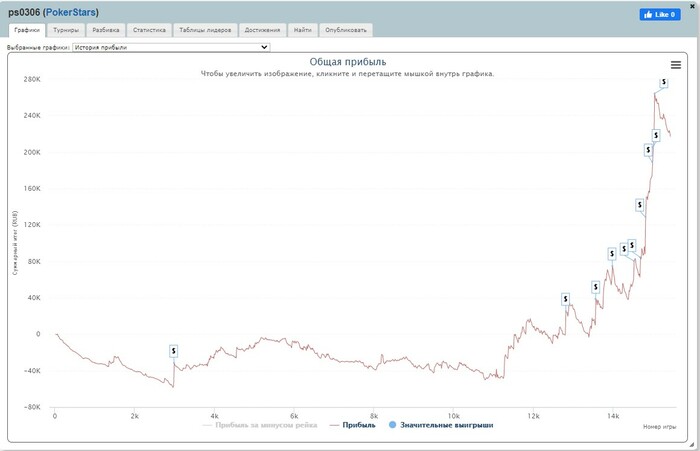The width and height of the screenshot is (700, 451).
Task: Click the Общая прибыль chart title
Action: point(348,62)
